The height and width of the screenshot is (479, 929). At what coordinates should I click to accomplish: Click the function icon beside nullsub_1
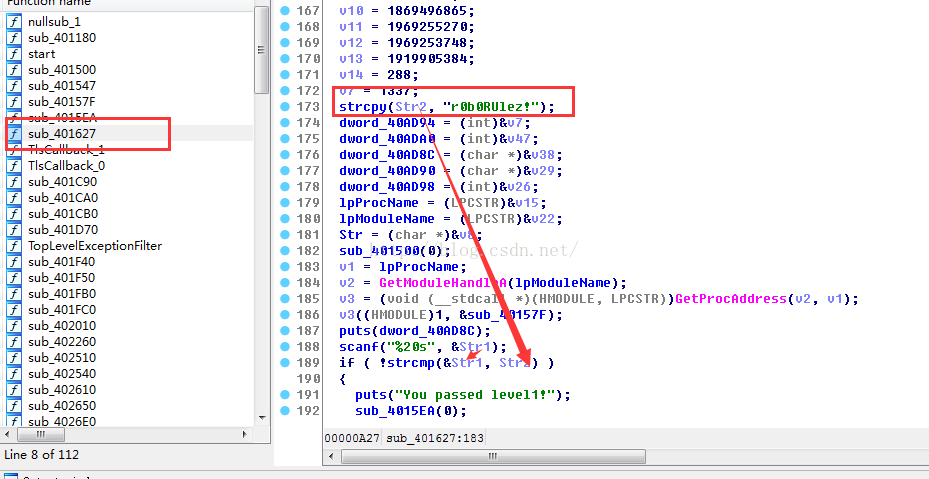(14, 22)
